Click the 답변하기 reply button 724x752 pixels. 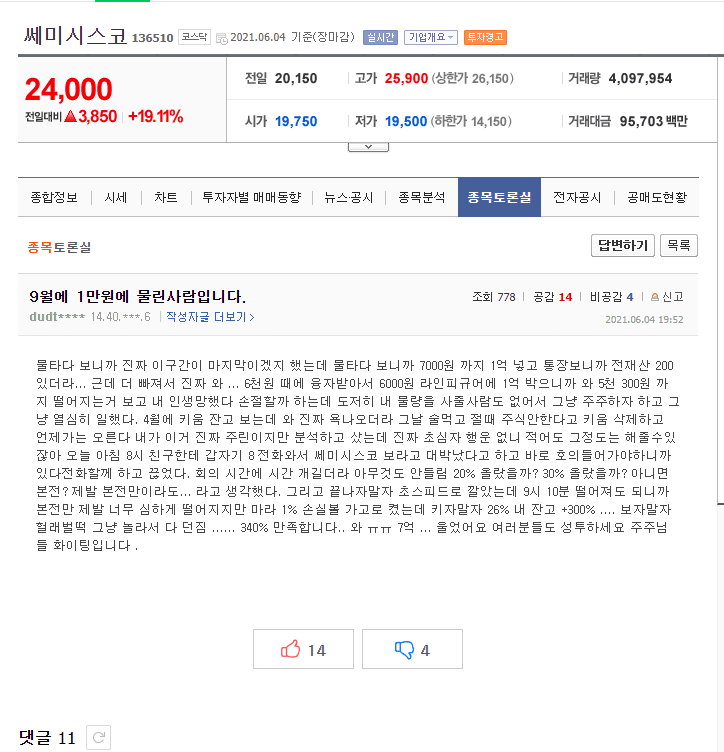point(623,245)
